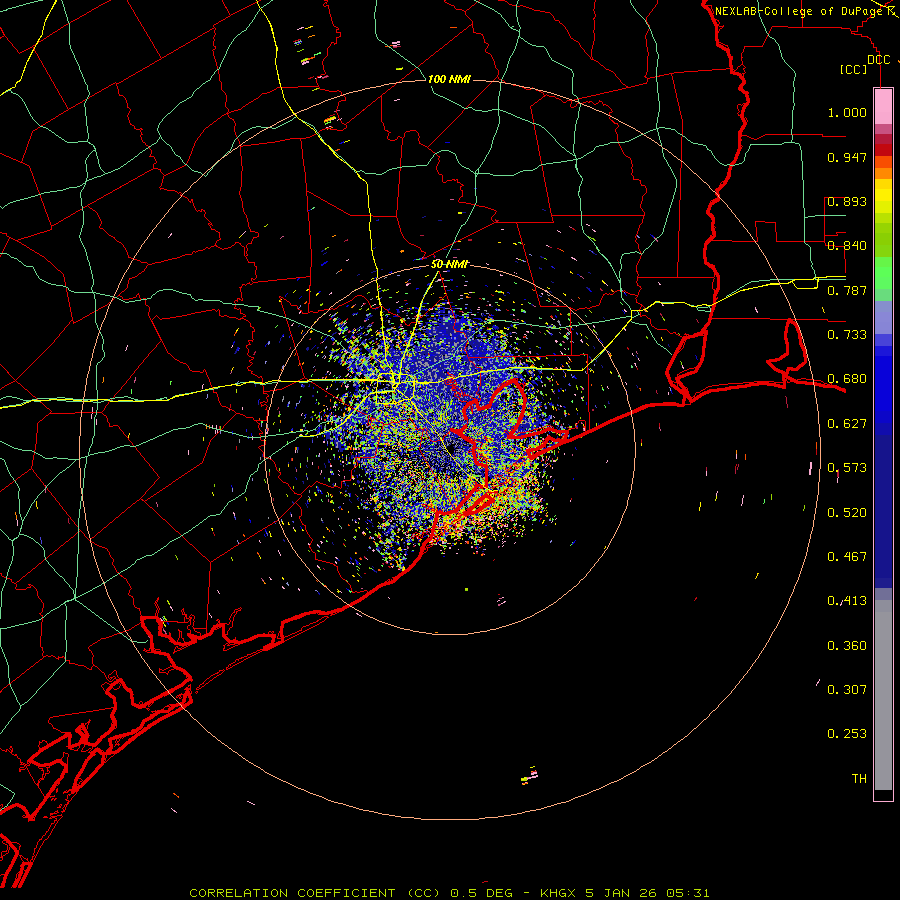Viewport: 900px width, 900px height.
Task: Click the 0.520 scale value
Action: click(x=847, y=513)
